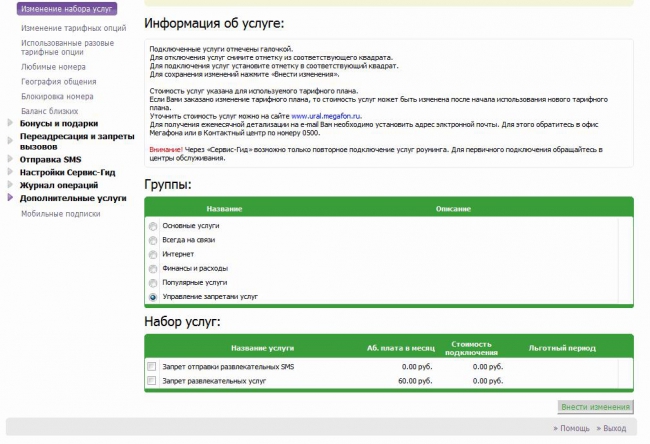The image size is (650, 444).
Task: Click "Бонусы и подарки" section title
Action: point(59,123)
